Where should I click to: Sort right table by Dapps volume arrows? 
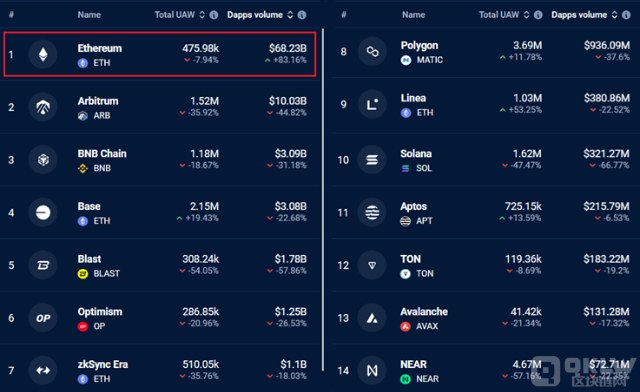point(615,15)
